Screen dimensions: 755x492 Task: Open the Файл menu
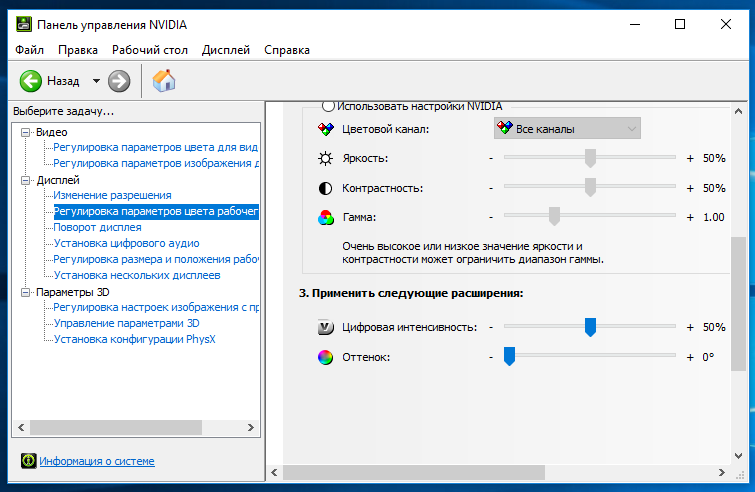pos(29,50)
